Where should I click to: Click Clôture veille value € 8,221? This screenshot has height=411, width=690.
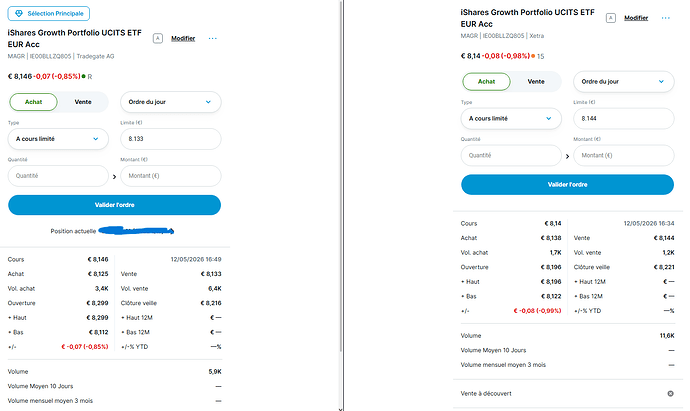coord(664,267)
